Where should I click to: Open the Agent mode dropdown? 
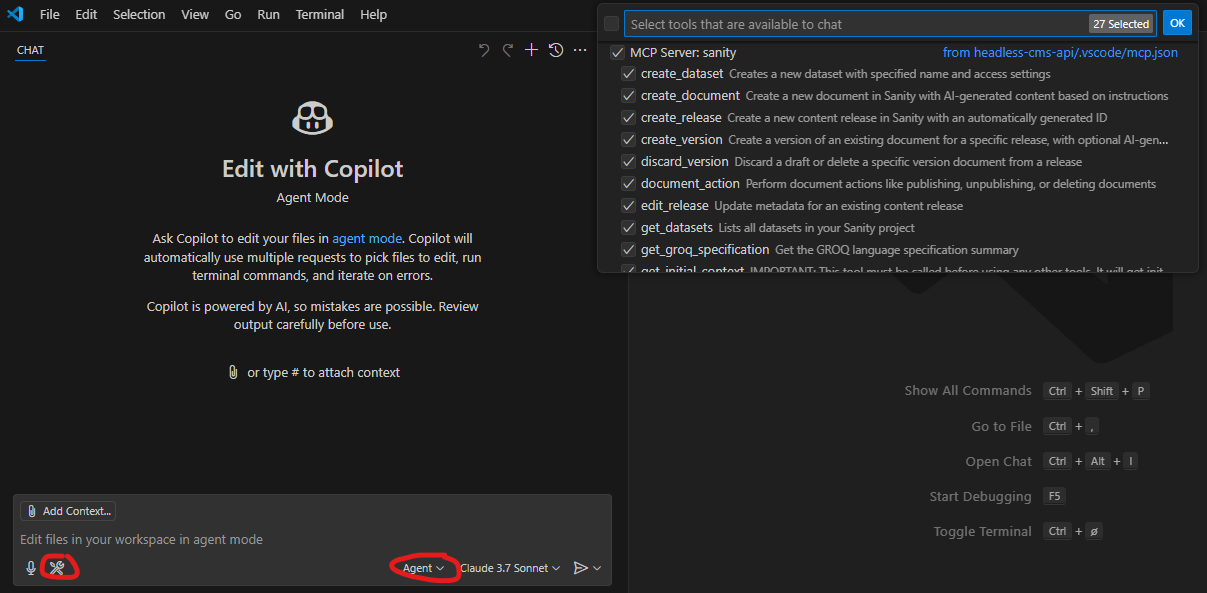pos(424,567)
